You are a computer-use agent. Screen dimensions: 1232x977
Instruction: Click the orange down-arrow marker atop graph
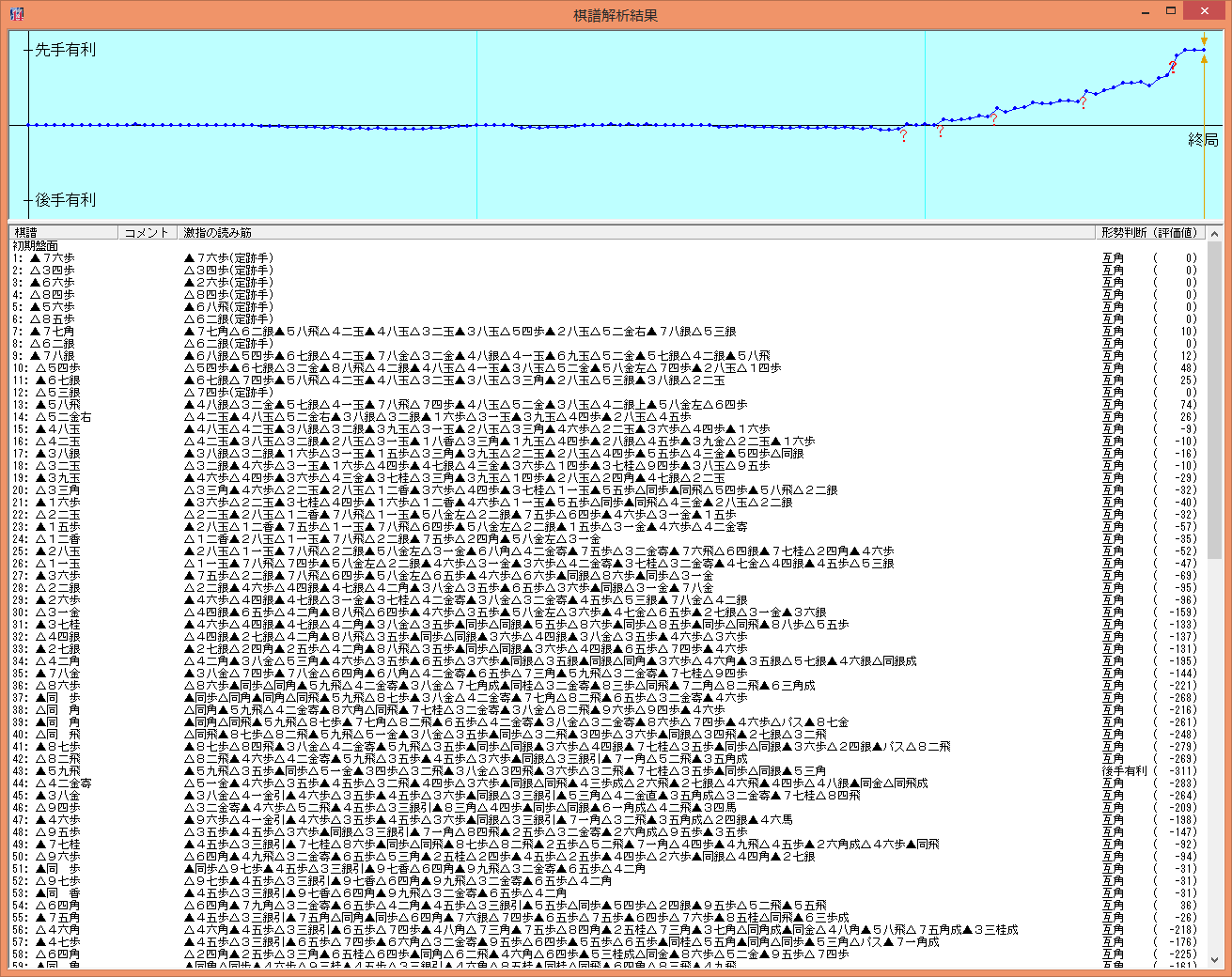pos(1204,41)
